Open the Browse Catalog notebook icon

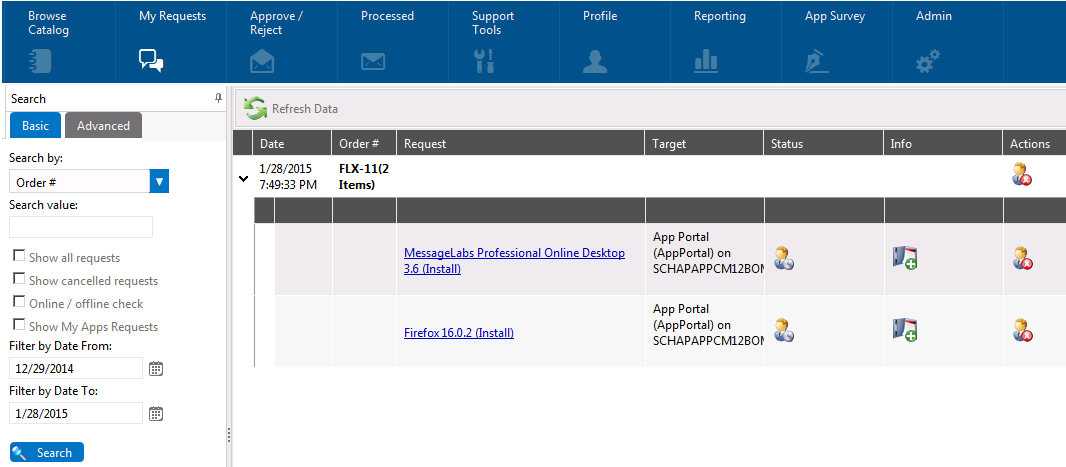click(39, 62)
